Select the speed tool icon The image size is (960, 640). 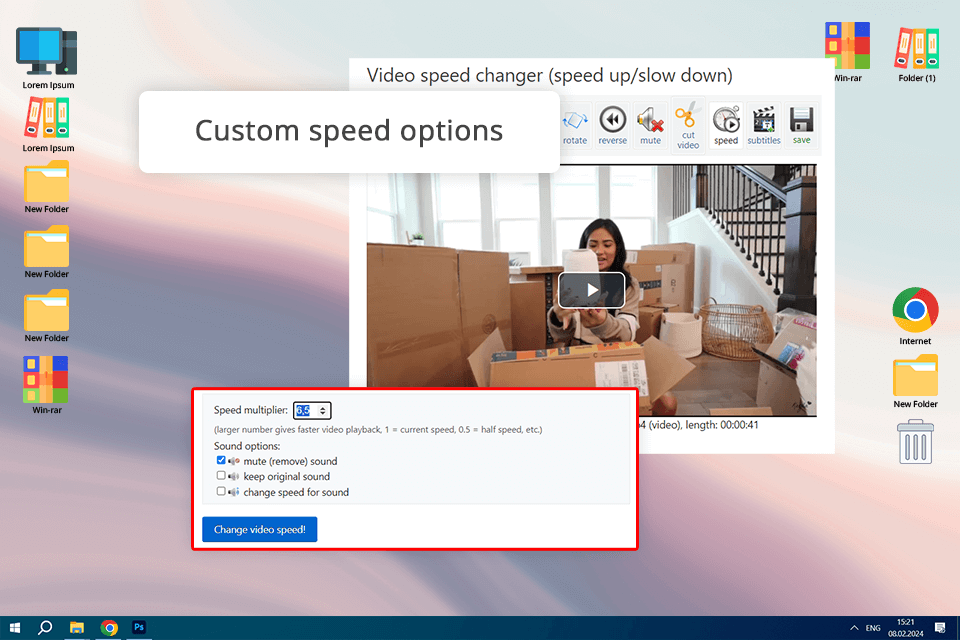pyautogui.click(x=726, y=126)
